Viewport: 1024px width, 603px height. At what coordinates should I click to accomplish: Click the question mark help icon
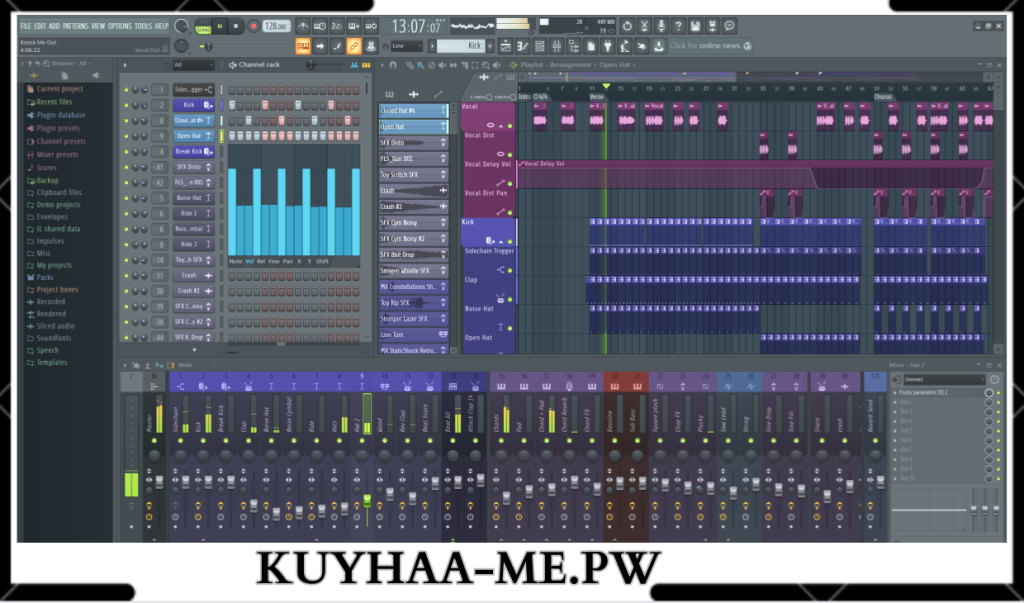pyautogui.click(x=678, y=26)
